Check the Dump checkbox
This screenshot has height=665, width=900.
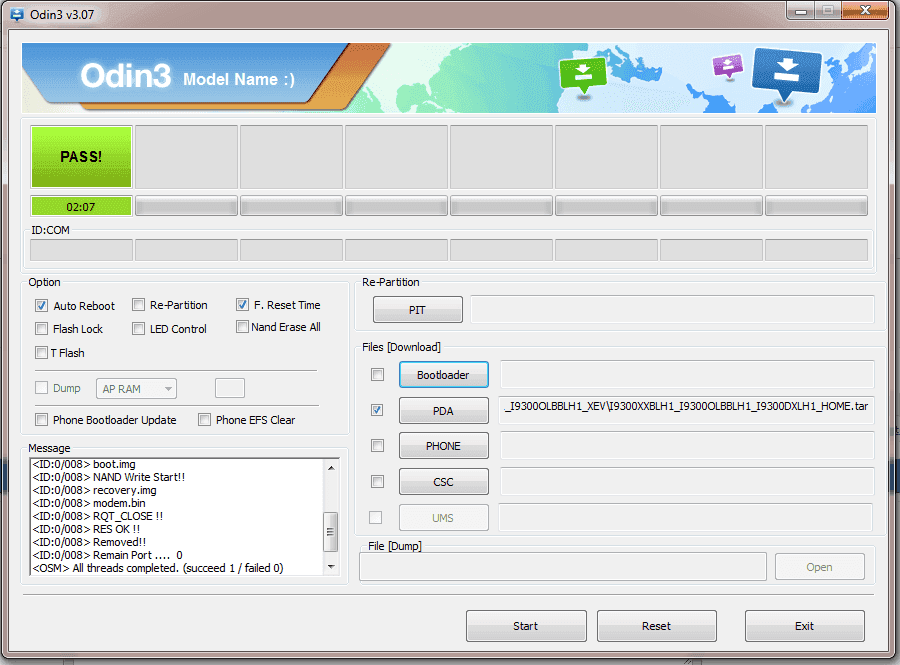point(41,387)
